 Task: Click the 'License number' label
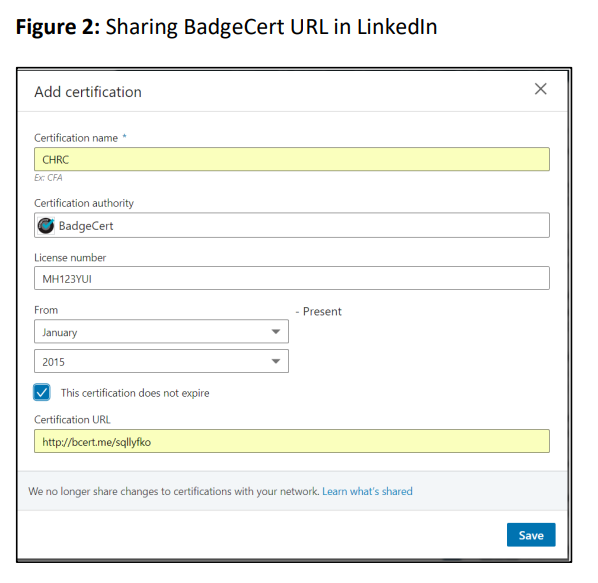click(70, 258)
